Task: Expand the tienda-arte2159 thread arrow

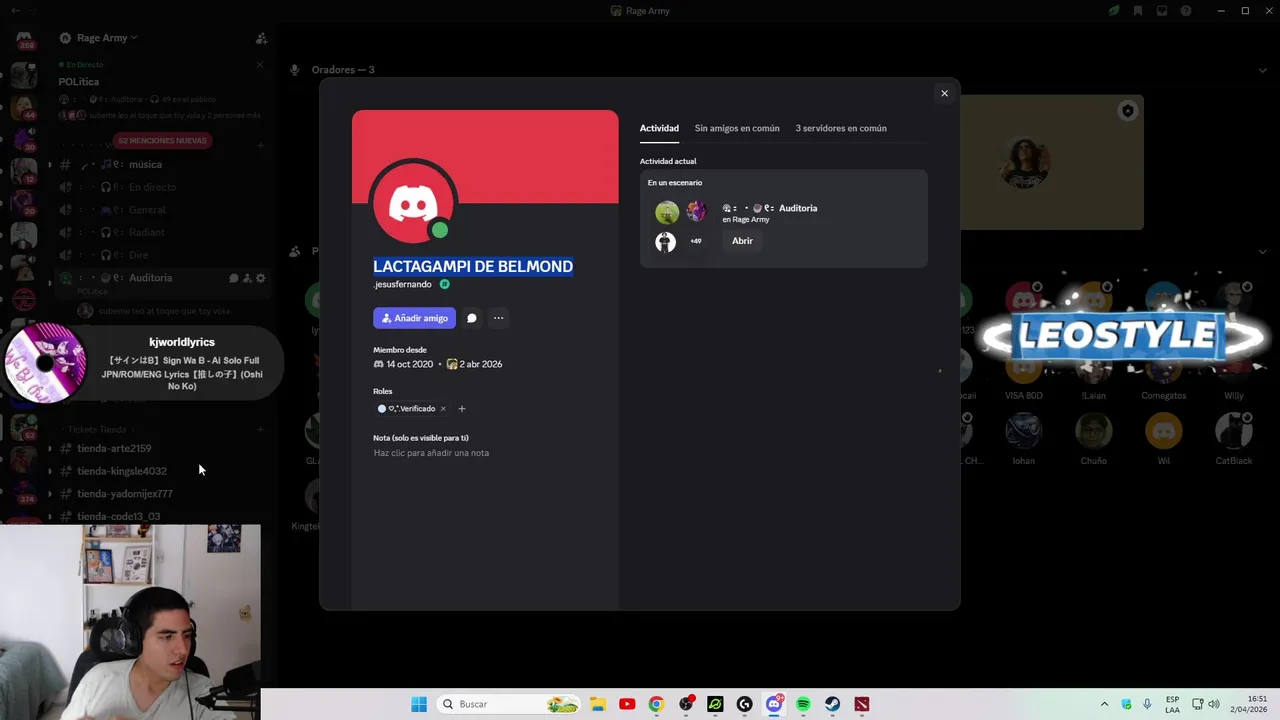Action: click(50, 449)
